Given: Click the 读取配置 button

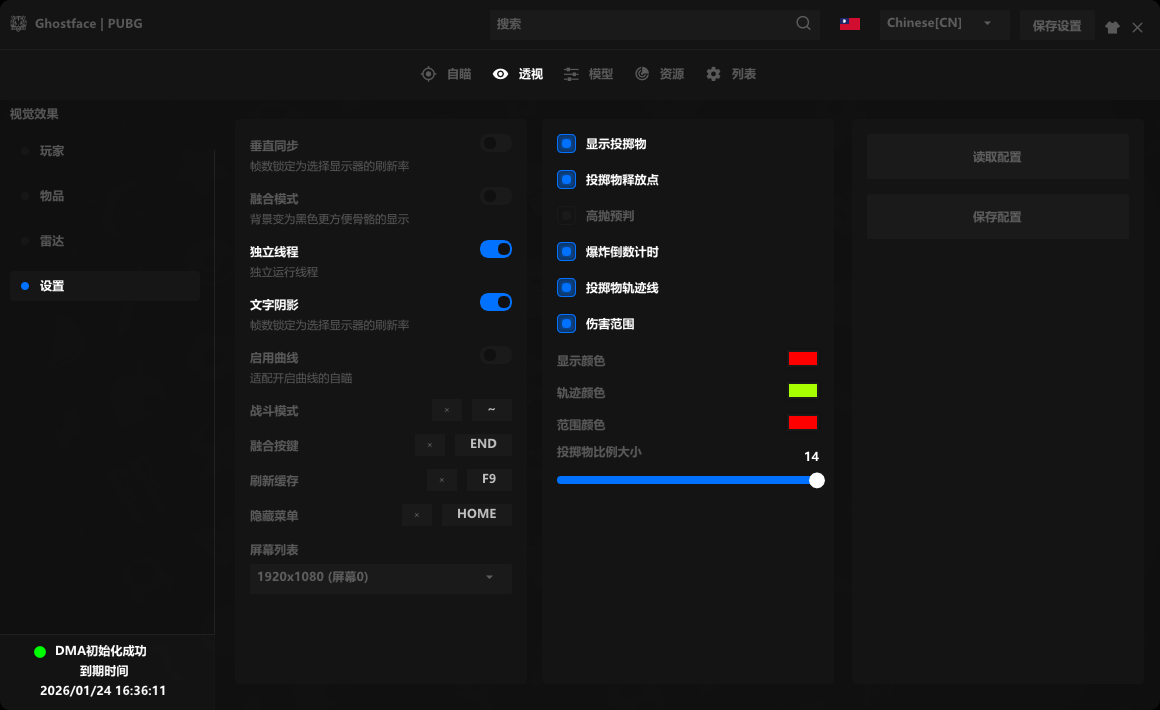Looking at the screenshot, I should tap(997, 157).
